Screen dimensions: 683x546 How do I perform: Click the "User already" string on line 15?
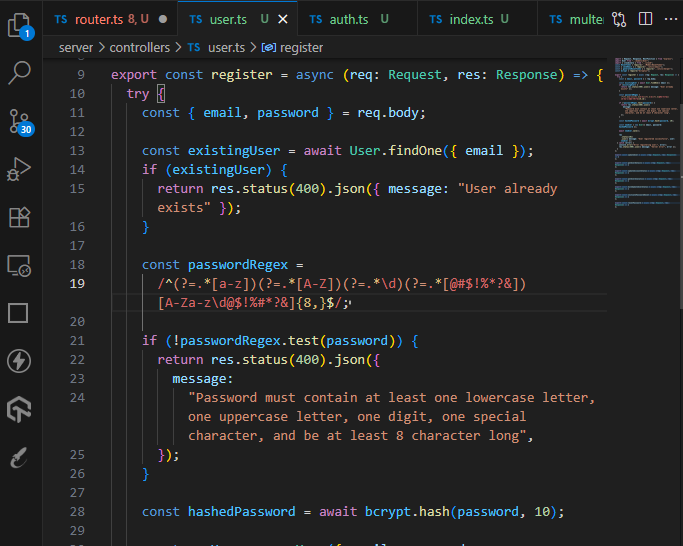[507, 189]
